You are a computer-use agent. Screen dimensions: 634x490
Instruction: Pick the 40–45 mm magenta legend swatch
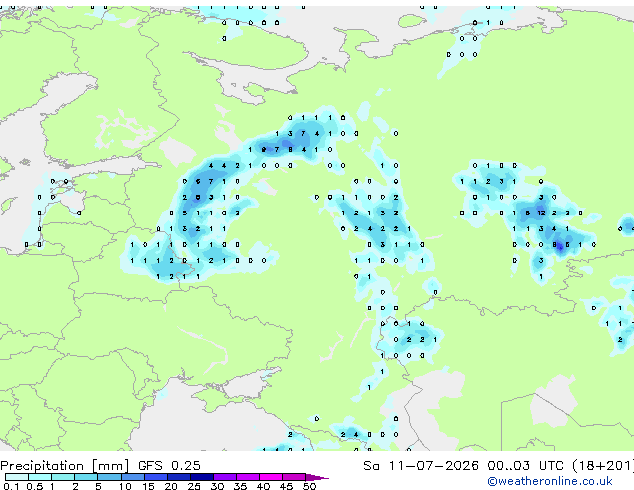point(271,477)
